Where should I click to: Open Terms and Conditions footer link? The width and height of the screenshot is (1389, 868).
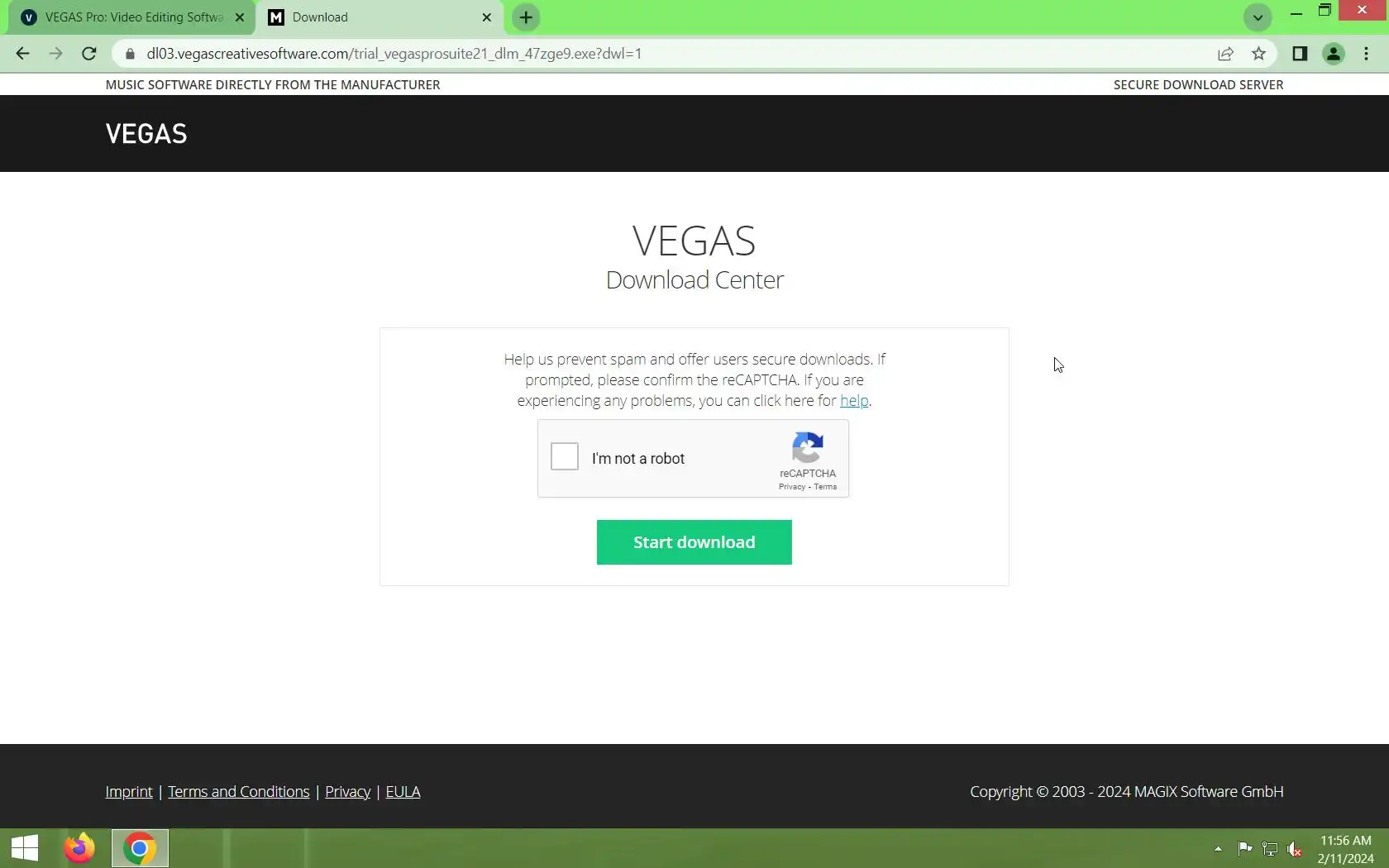(239, 792)
